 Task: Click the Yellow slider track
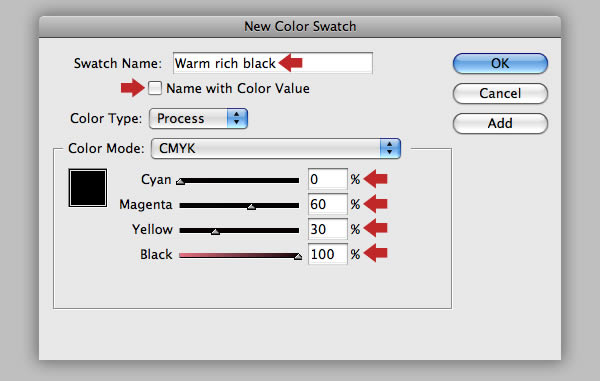point(239,230)
